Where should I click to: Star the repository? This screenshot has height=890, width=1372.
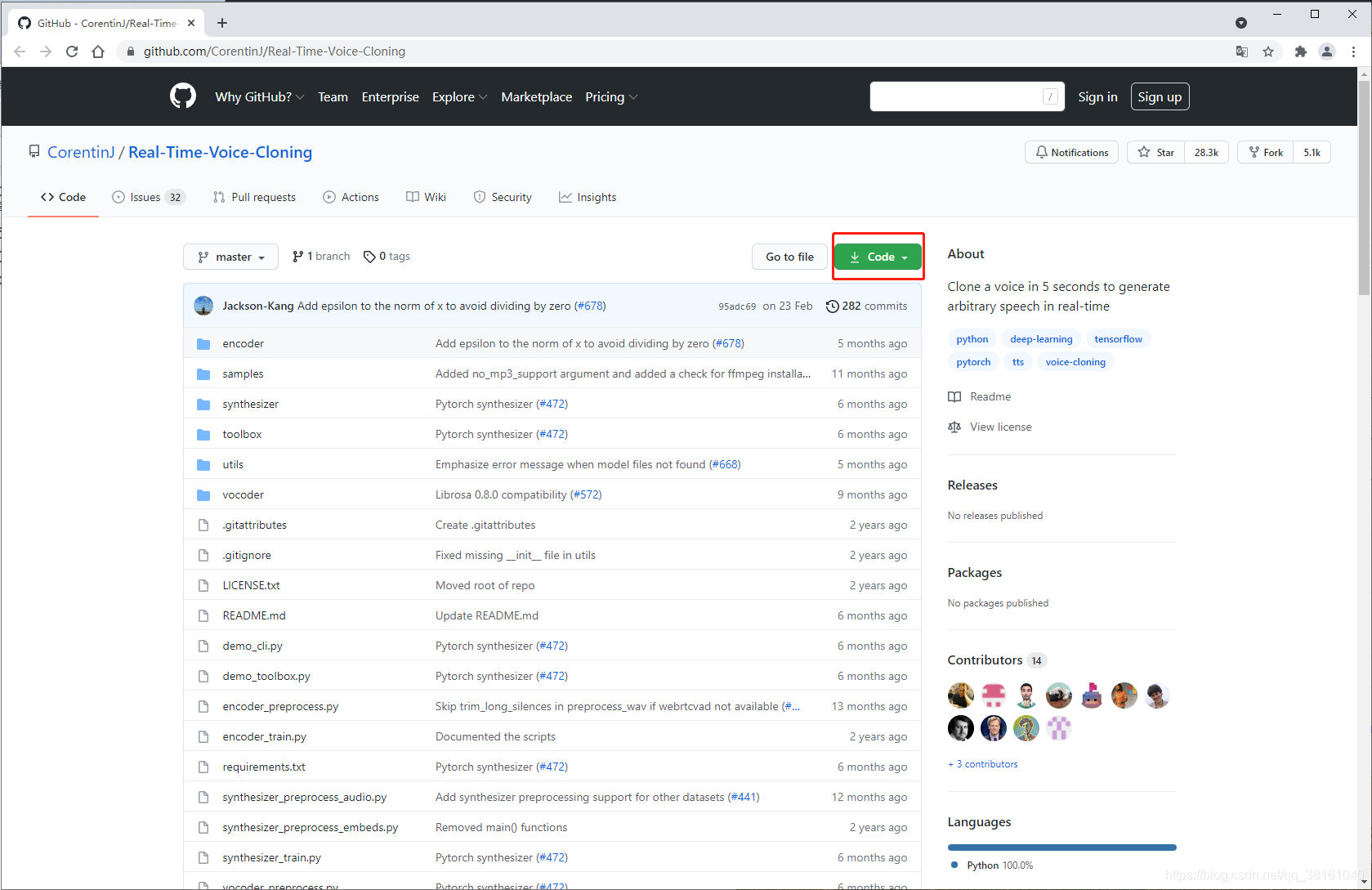coord(1155,152)
